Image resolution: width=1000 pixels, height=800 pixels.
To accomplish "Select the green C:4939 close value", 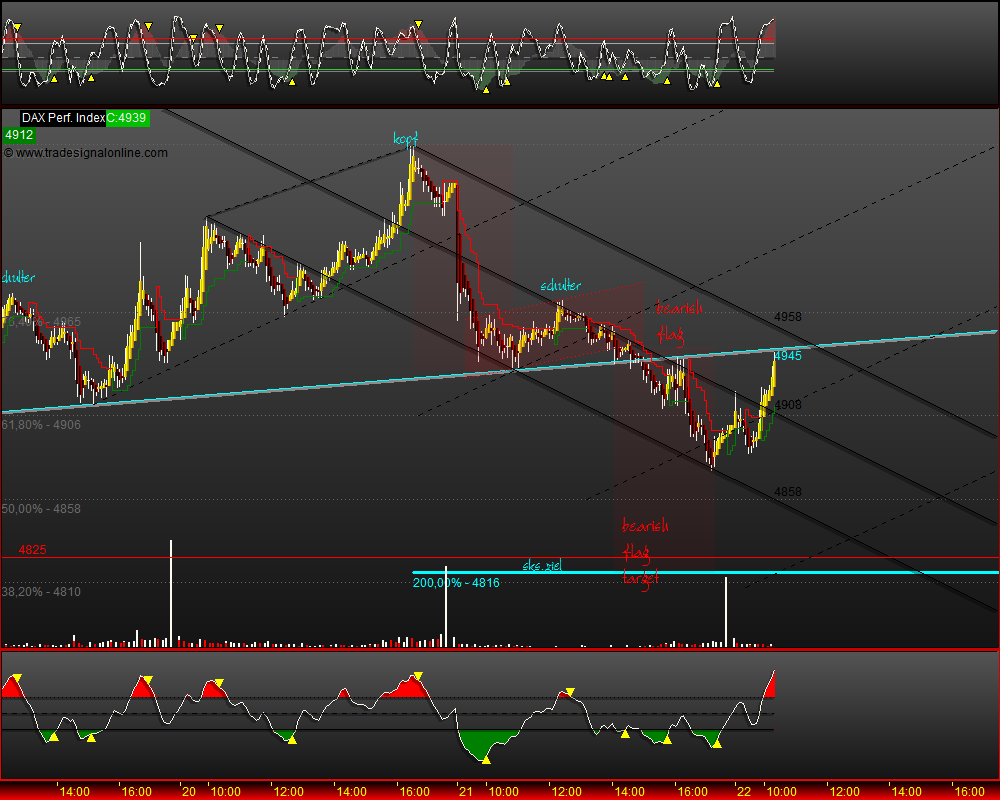I will (x=128, y=118).
